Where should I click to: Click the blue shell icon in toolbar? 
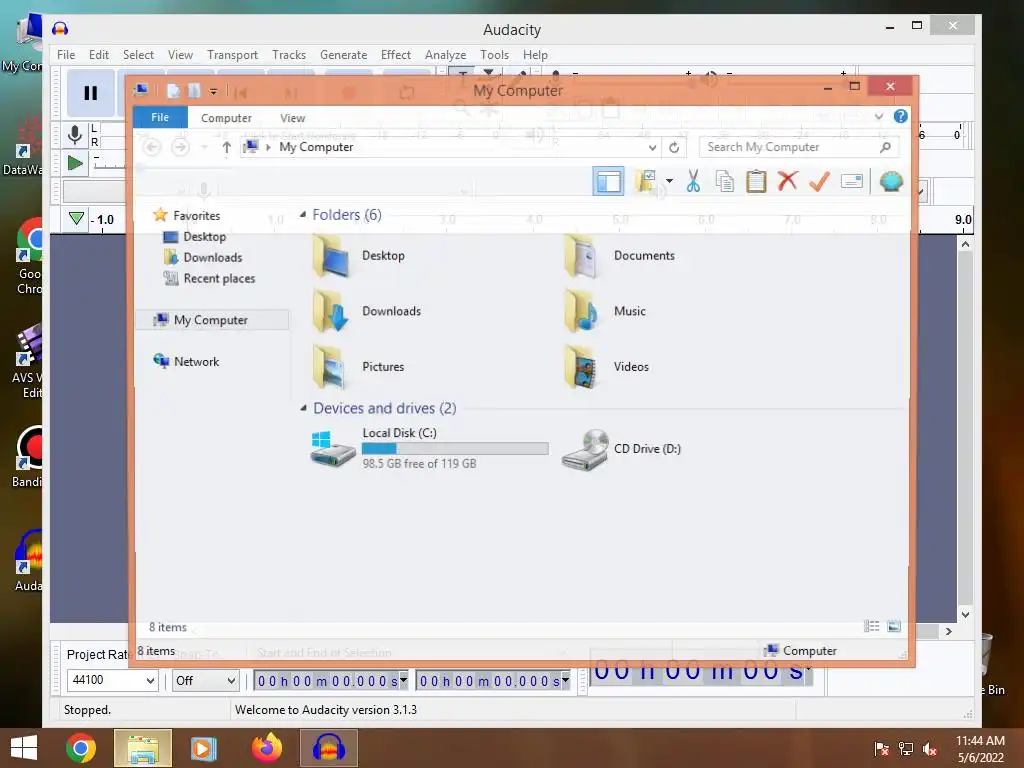tap(891, 181)
